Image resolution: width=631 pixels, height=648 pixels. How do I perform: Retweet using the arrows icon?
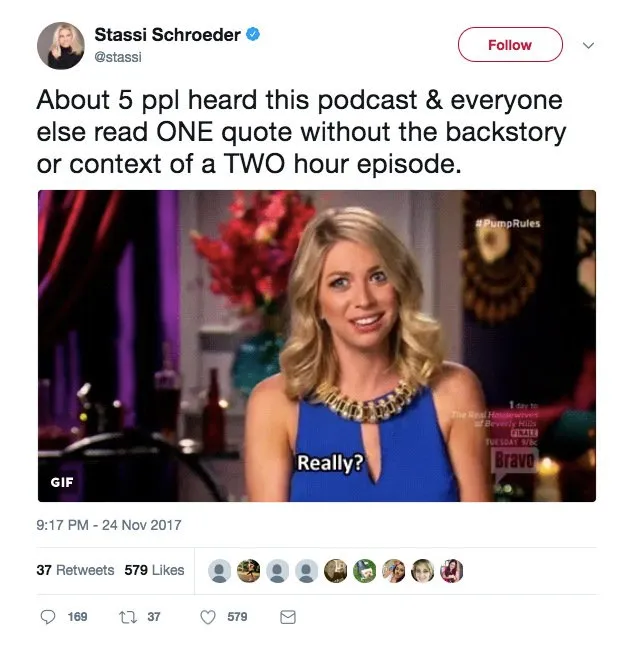pyautogui.click(x=126, y=617)
